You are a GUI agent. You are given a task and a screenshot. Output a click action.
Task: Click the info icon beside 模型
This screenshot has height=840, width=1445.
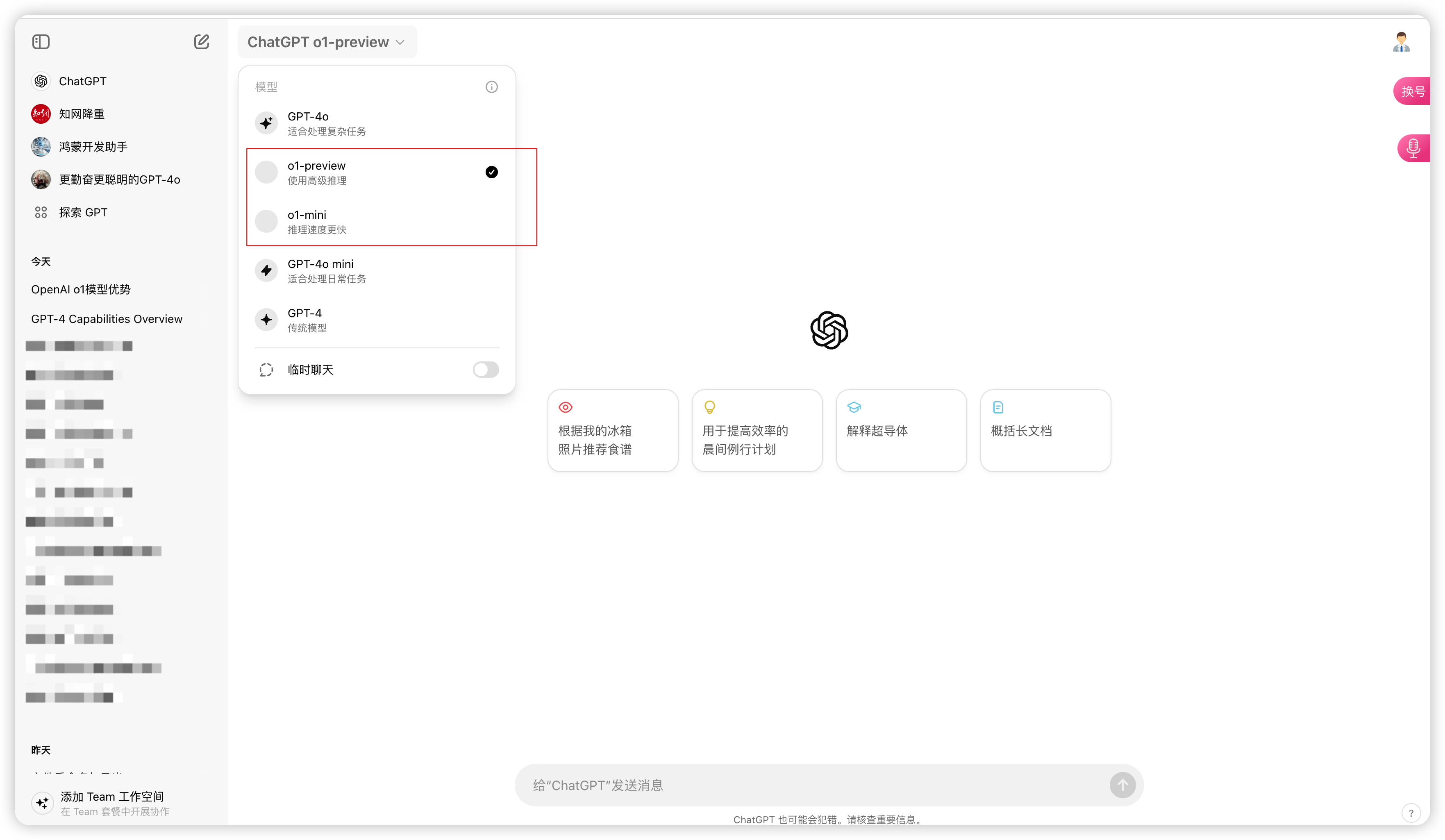click(491, 86)
